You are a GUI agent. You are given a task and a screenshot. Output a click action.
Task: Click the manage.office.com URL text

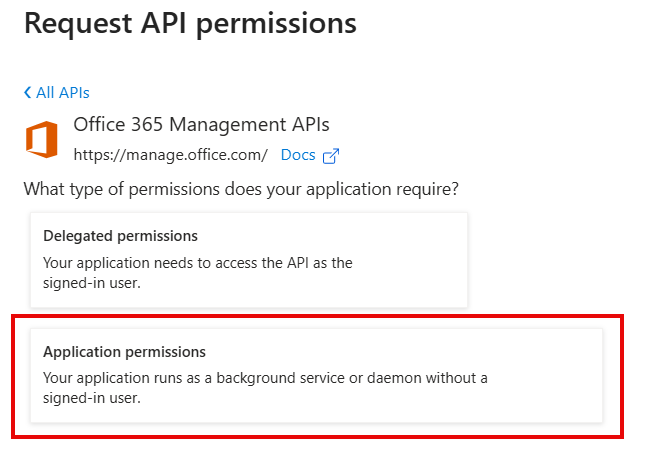tap(170, 155)
